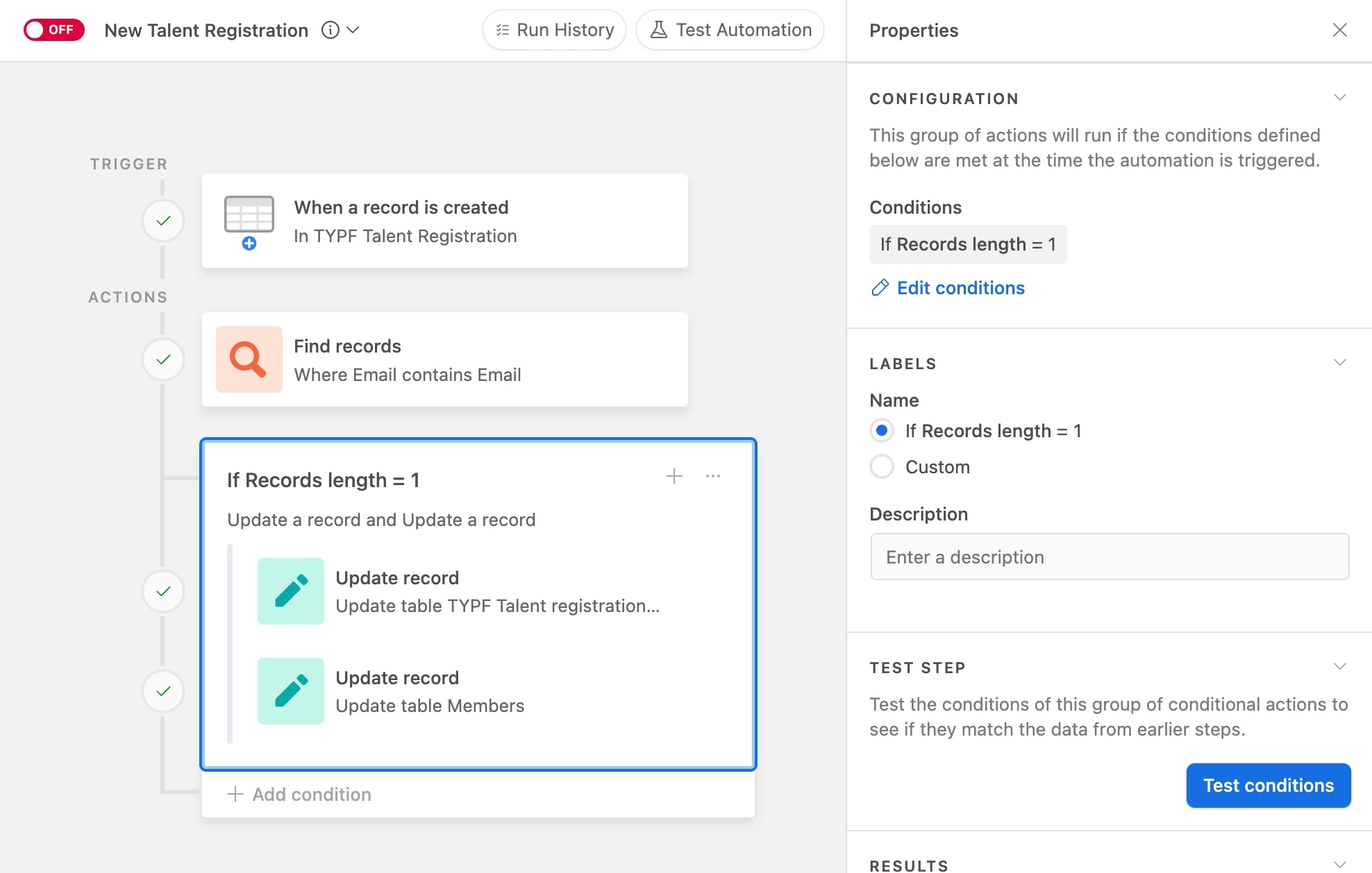Click plus icon in conditional group header

coord(674,476)
